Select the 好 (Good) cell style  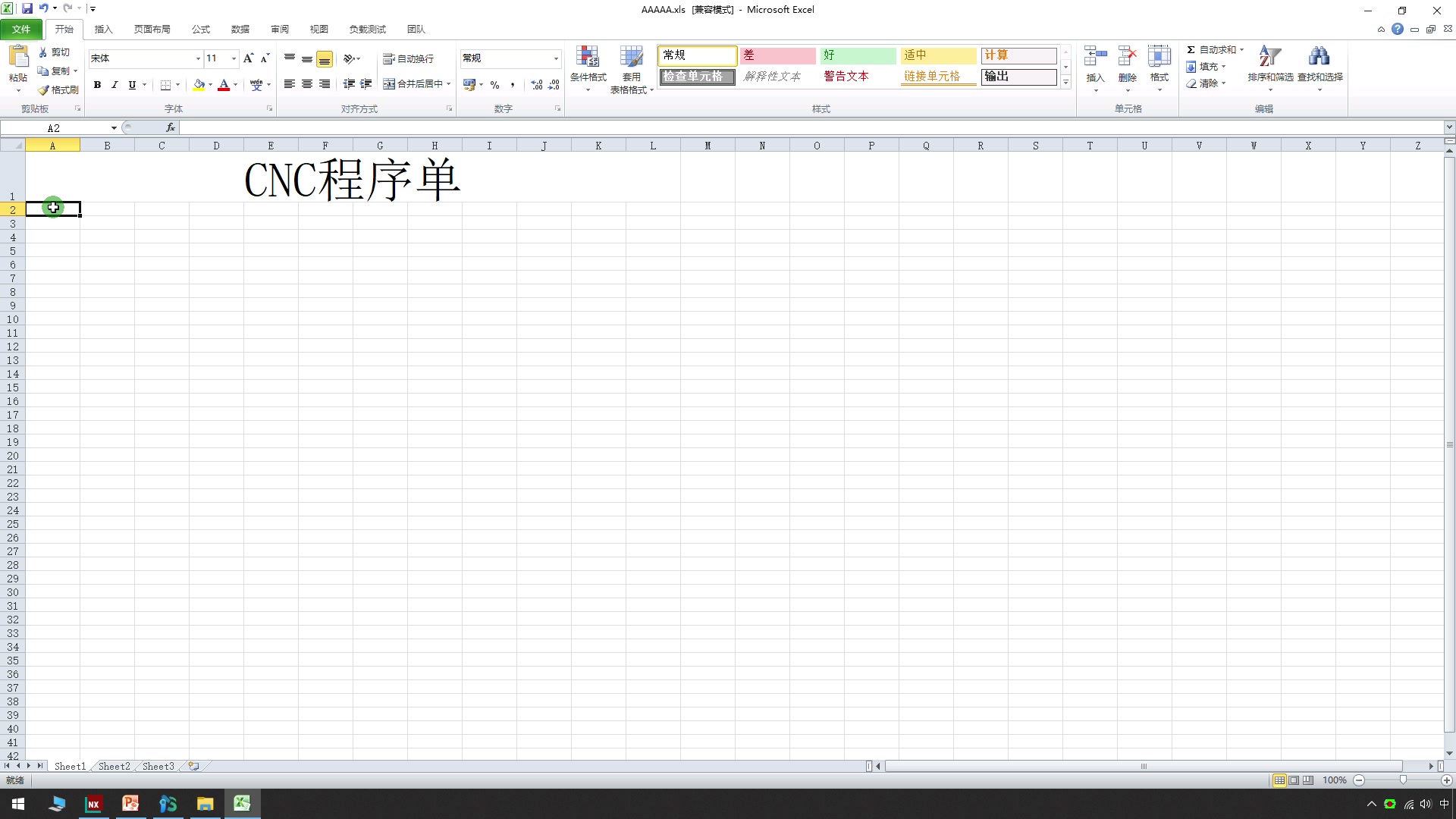point(858,55)
